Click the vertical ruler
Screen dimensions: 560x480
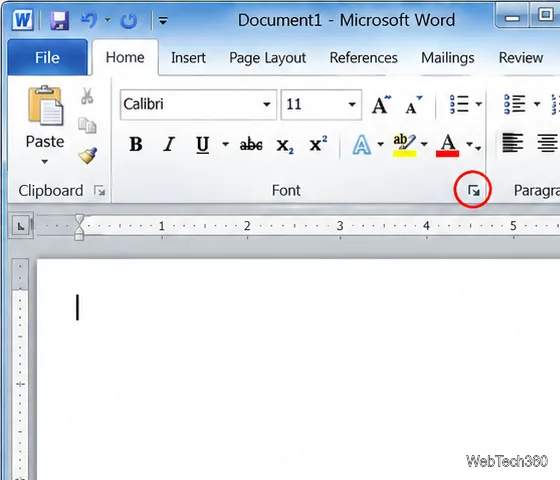tap(20, 369)
